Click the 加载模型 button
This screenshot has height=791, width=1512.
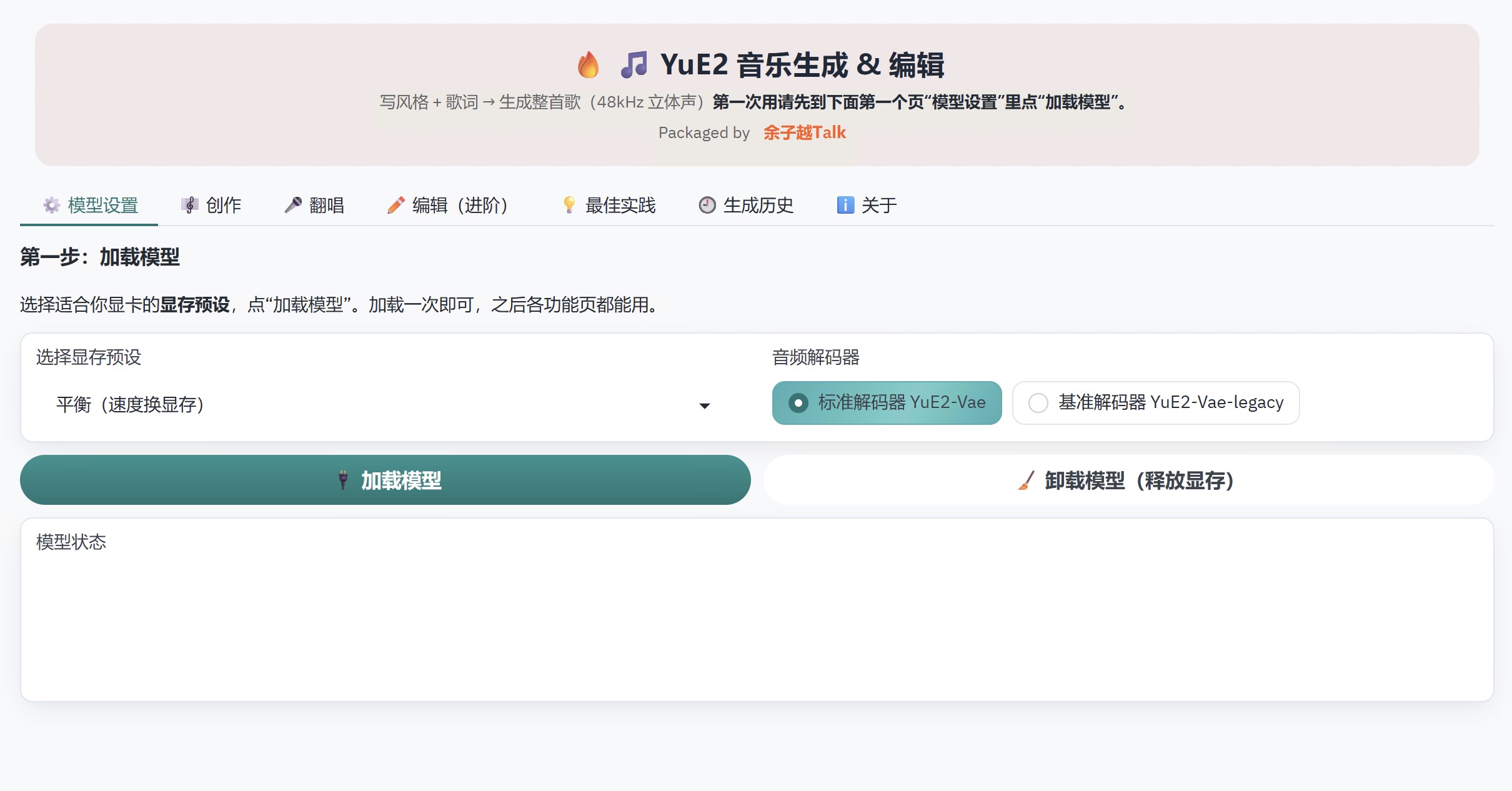coord(385,480)
